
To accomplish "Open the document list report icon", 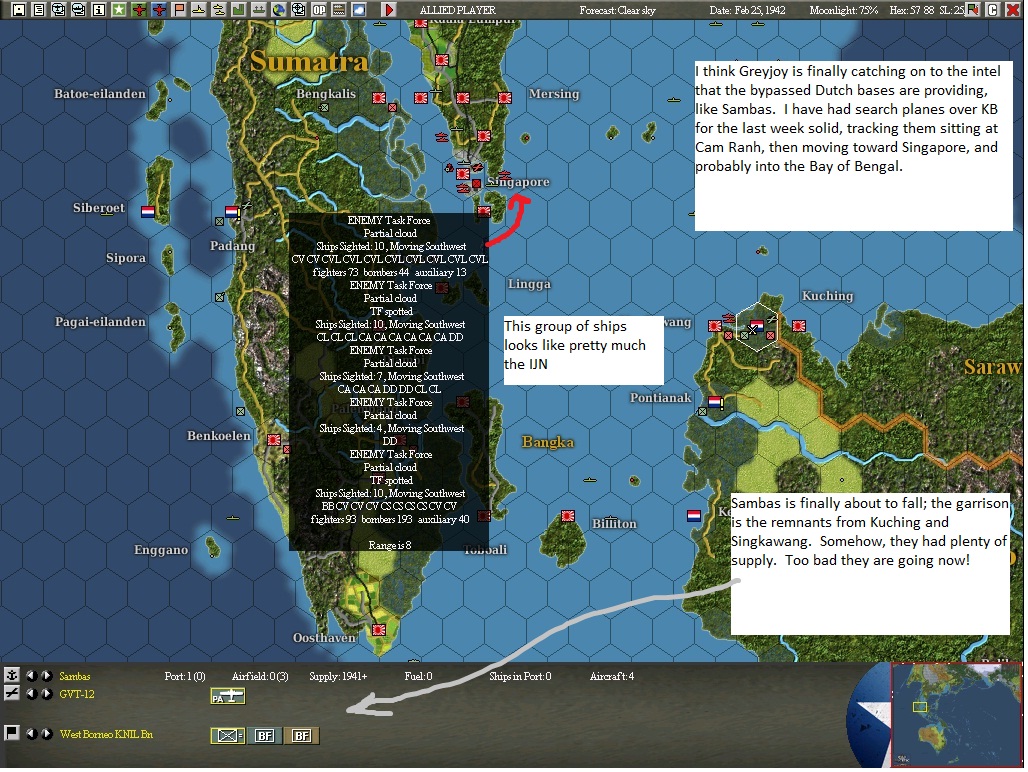I will 39,9.
